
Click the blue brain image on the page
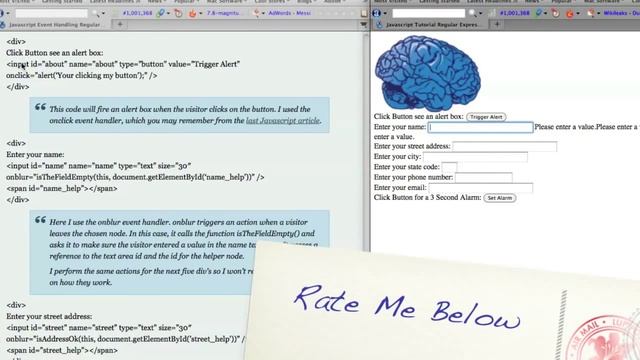pyautogui.click(x=428, y=73)
